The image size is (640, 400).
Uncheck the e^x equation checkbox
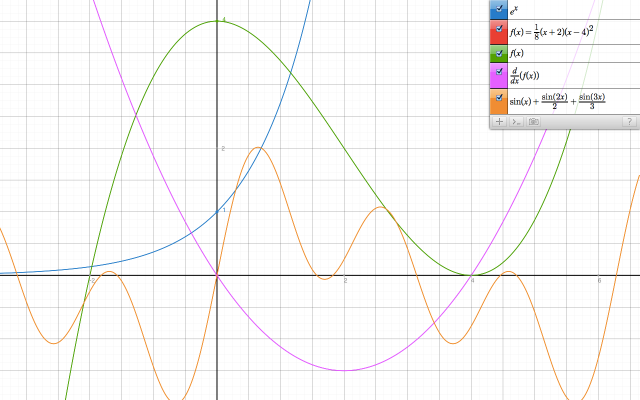click(499, 8)
